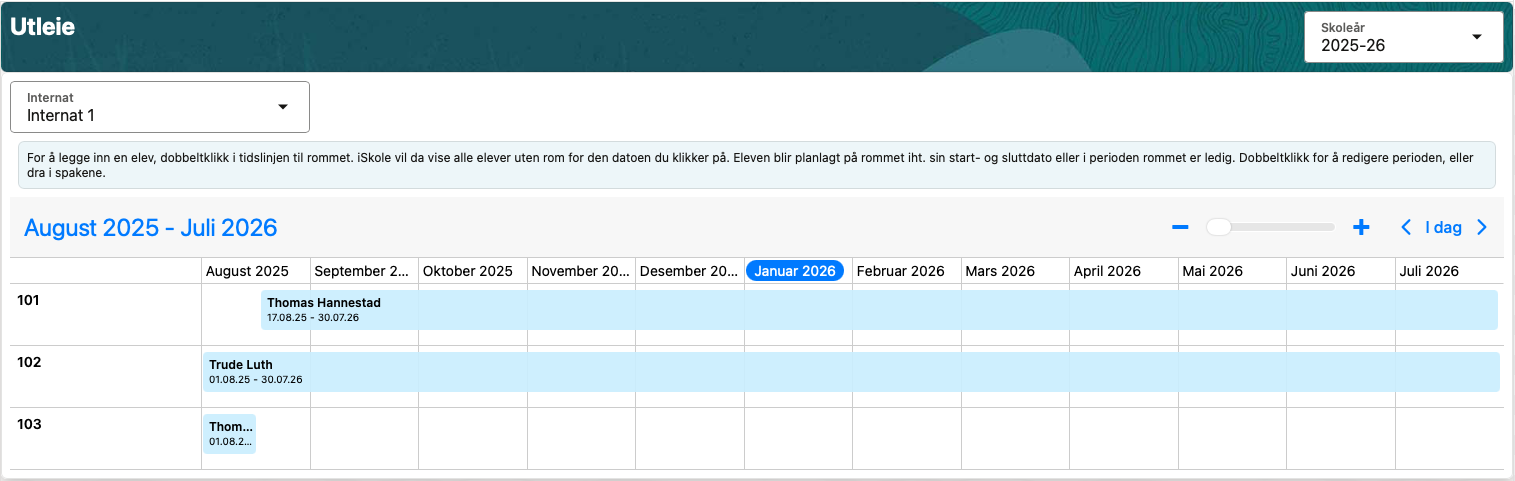The width and height of the screenshot is (1515, 481).
Task: Click the Juli 2026 column header
Action: point(1429,271)
